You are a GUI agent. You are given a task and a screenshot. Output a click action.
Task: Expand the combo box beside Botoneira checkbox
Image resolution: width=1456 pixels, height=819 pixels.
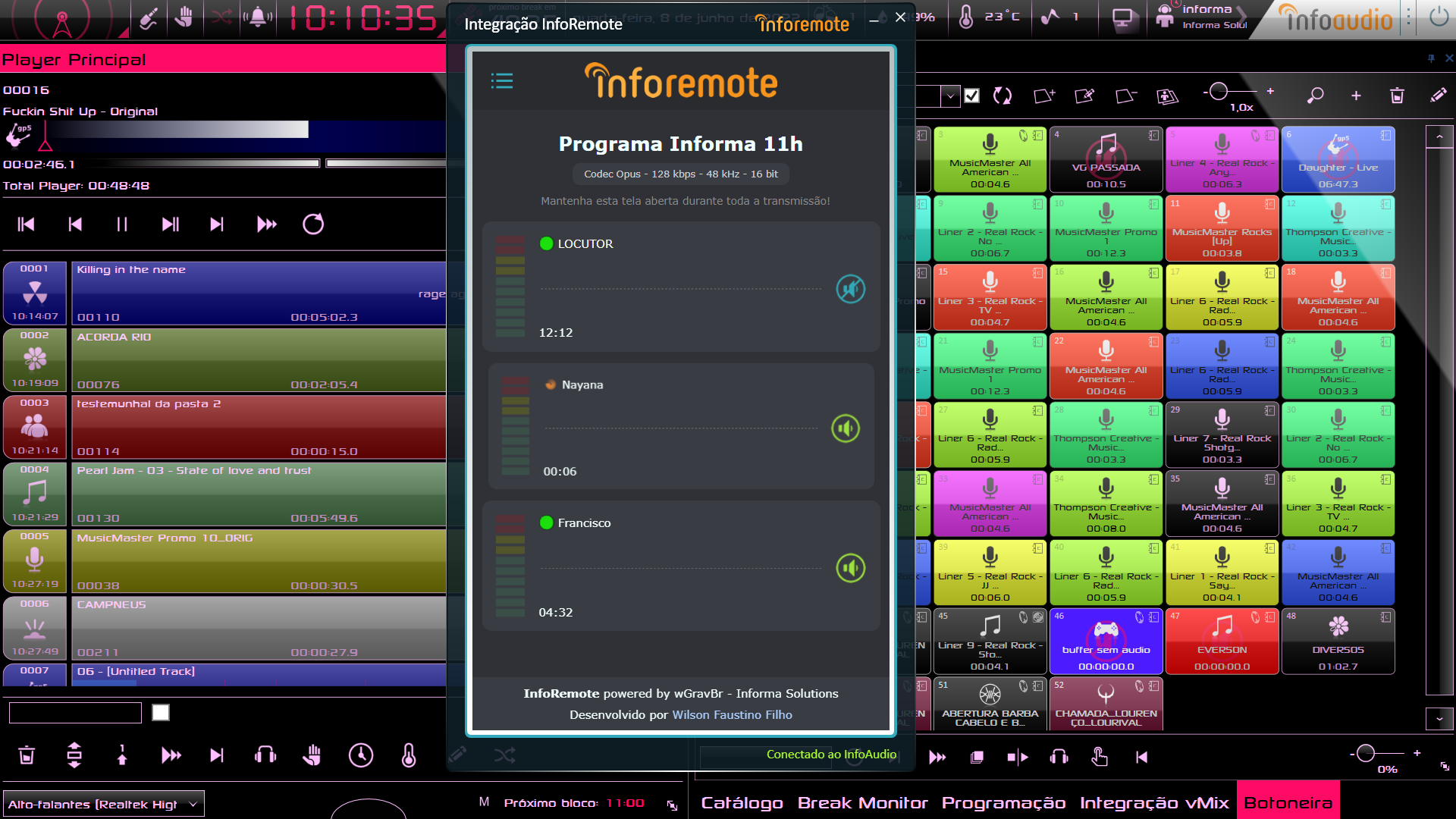(950, 96)
